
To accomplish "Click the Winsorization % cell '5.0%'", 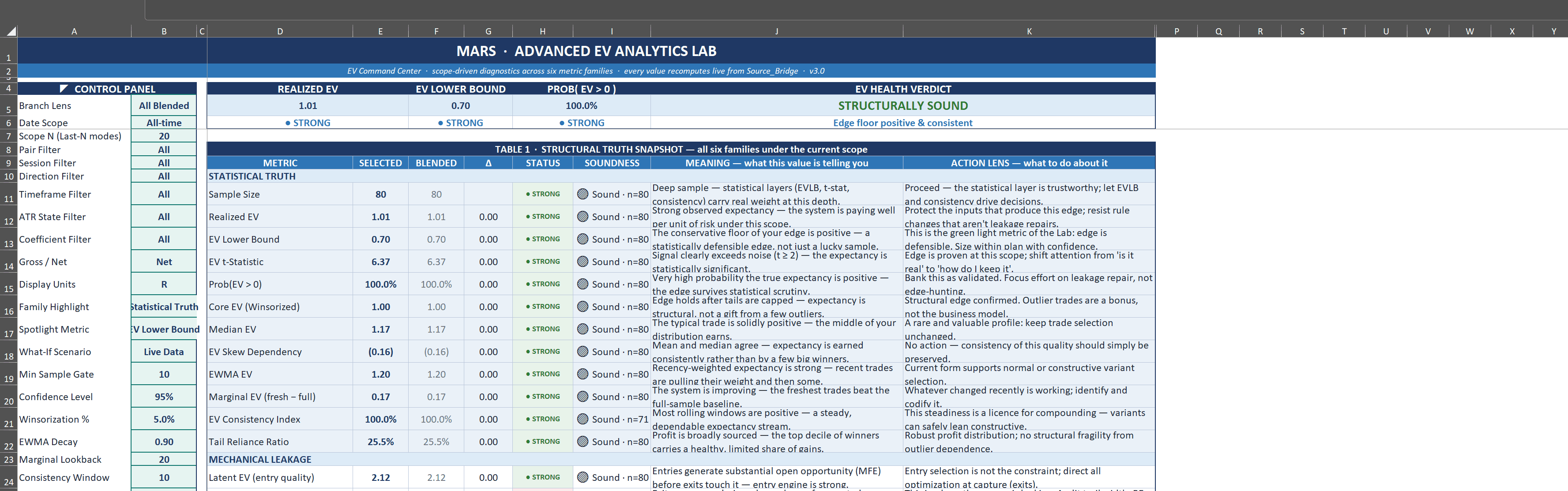I will point(164,419).
